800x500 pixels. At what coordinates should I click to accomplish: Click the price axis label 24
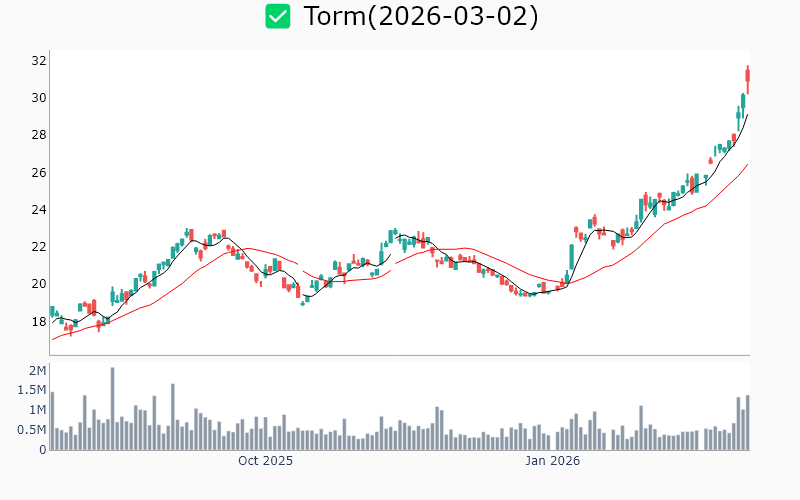tap(39, 210)
